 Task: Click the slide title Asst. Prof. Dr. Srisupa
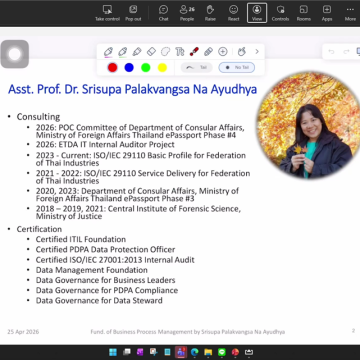pos(132,89)
